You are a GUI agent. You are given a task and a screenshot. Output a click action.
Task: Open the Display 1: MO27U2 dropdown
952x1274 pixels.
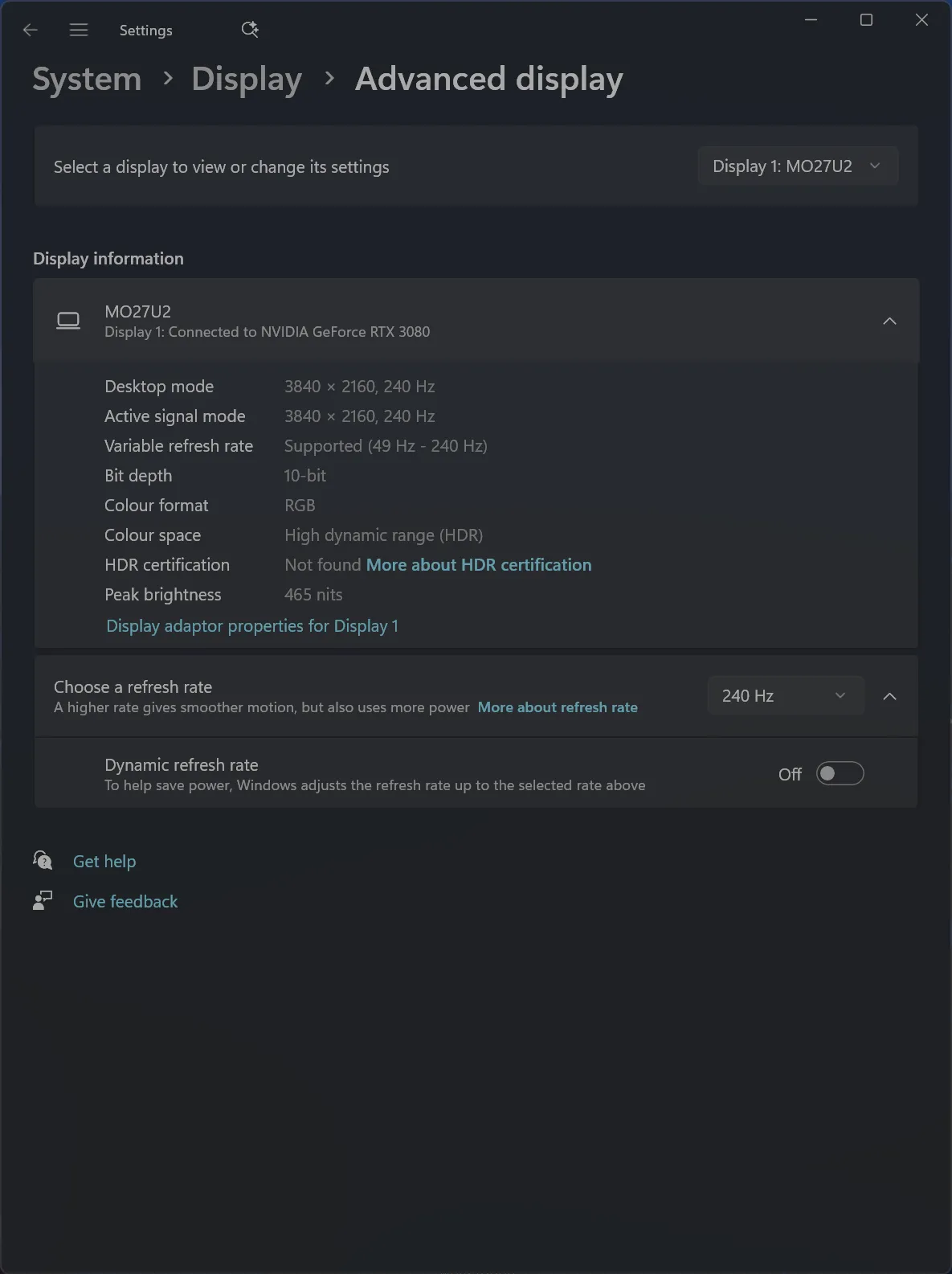[797, 166]
